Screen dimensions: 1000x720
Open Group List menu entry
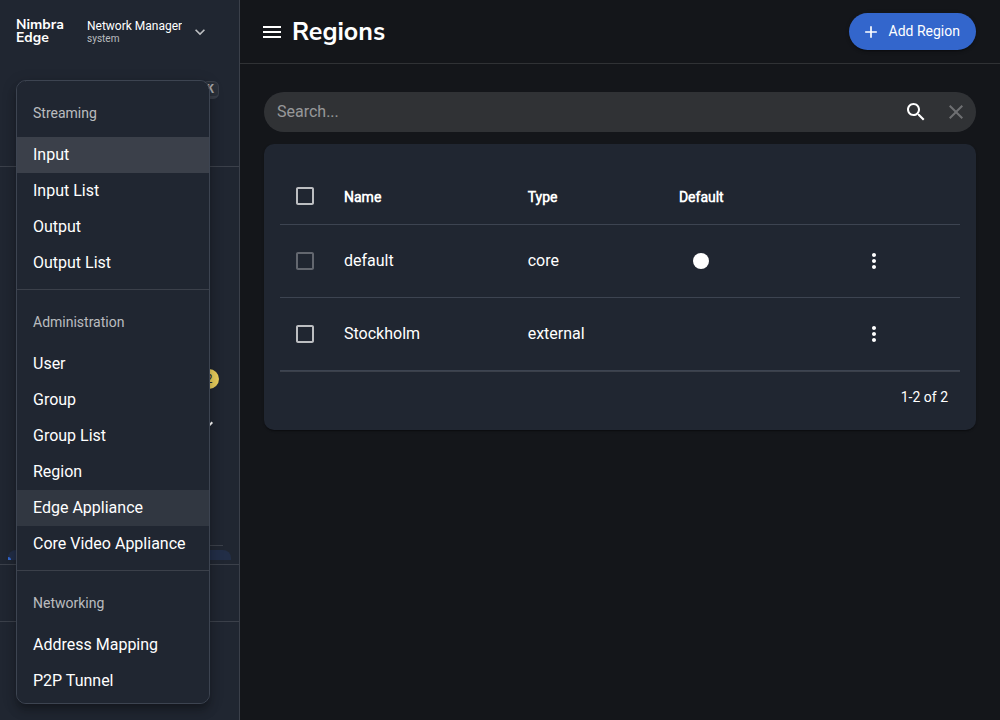pyautogui.click(x=113, y=436)
